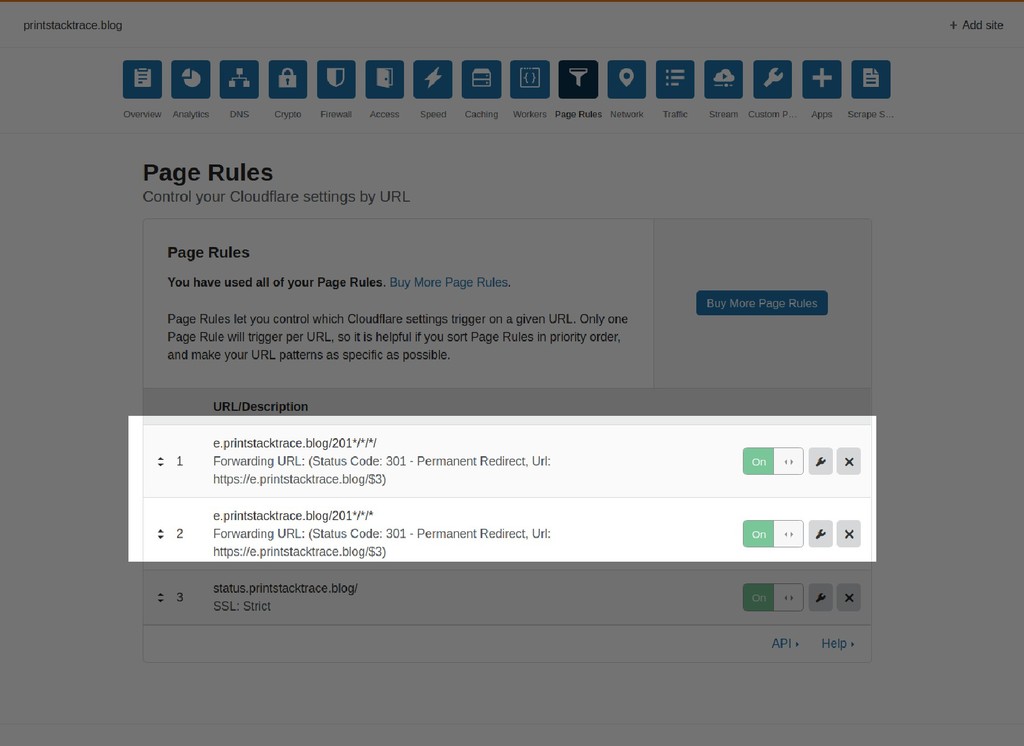Image resolution: width=1024 pixels, height=746 pixels.
Task: Open the Speed lightning bolt icon
Action: click(433, 79)
